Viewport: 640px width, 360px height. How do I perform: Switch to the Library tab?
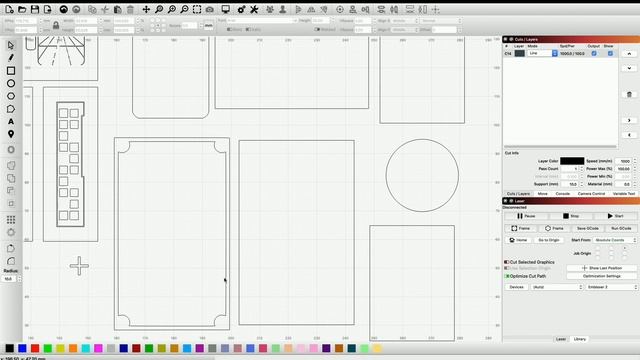point(580,339)
